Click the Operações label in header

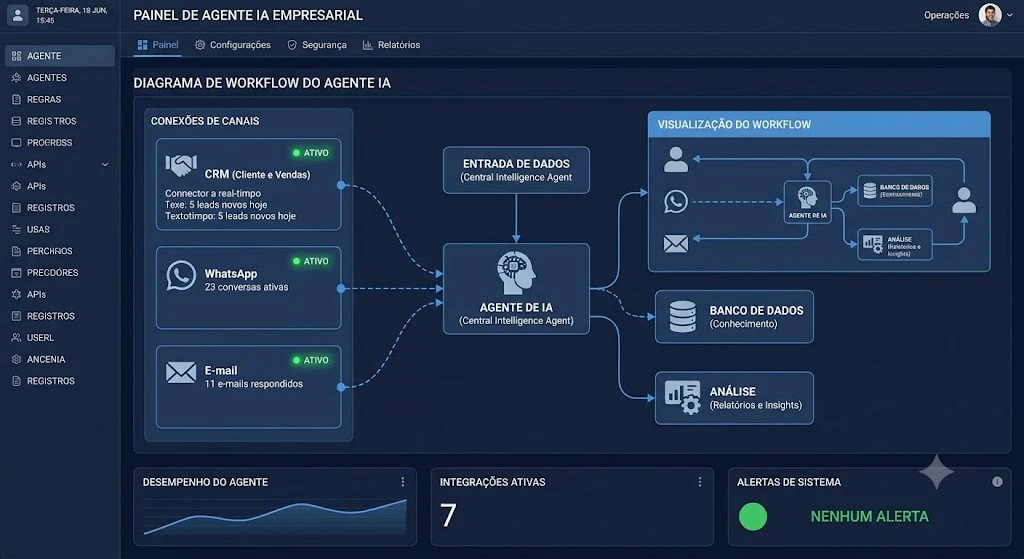946,15
